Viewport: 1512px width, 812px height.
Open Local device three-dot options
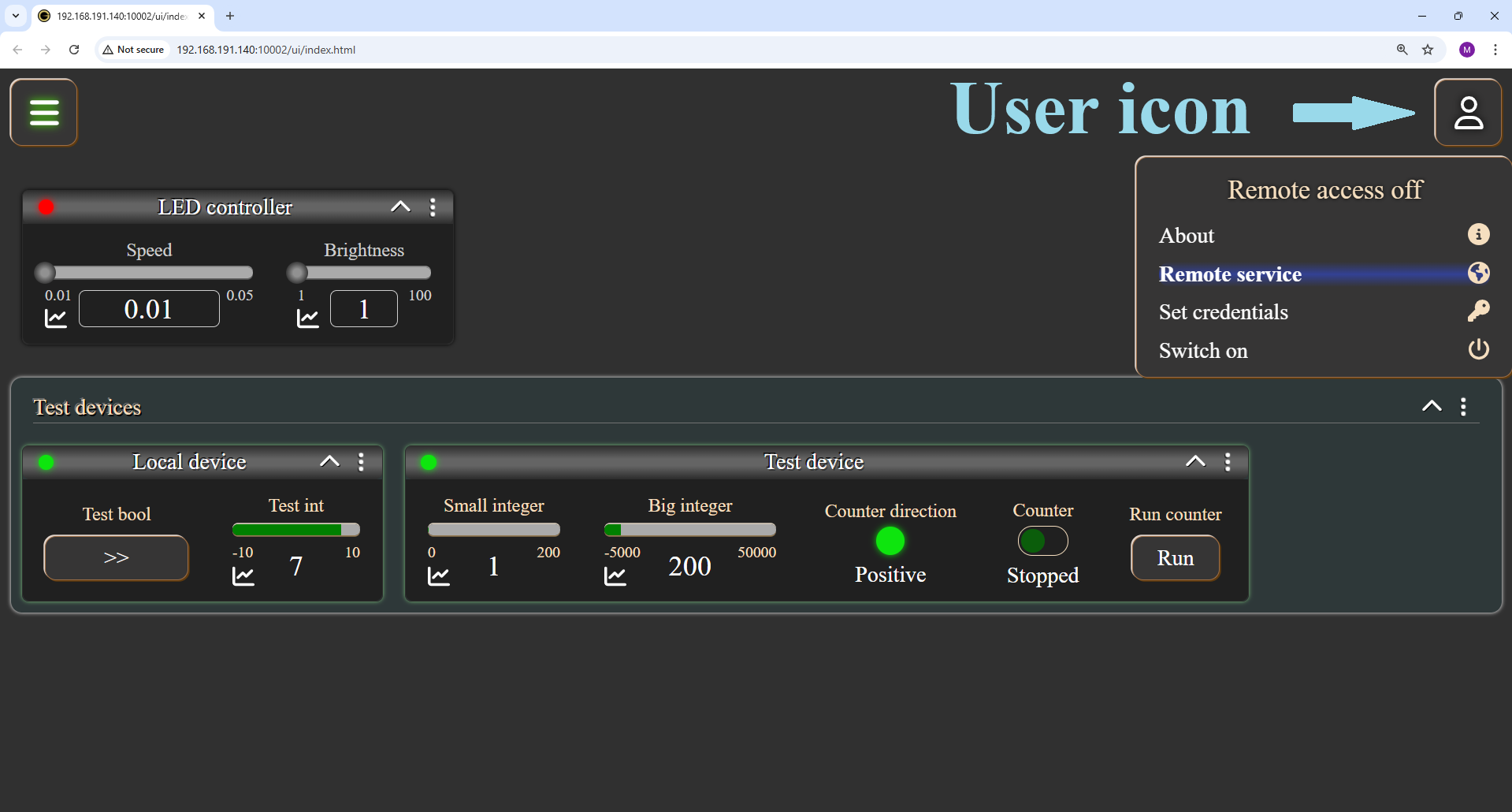(361, 462)
